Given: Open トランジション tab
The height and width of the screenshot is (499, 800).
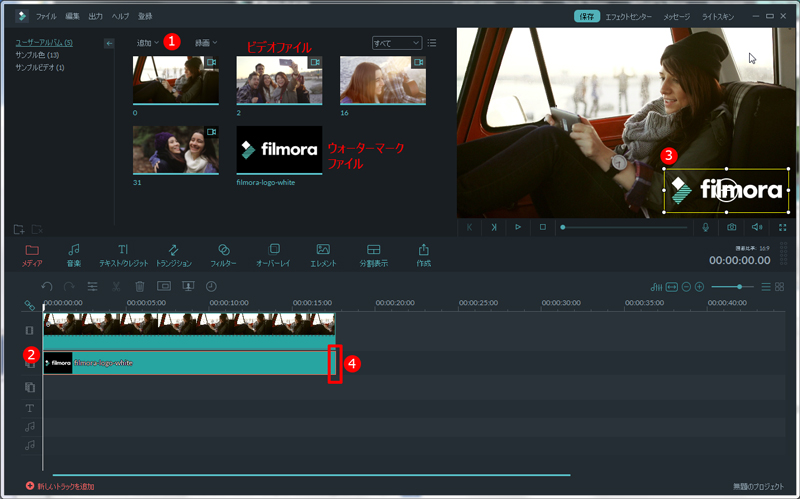Looking at the screenshot, I should (x=173, y=255).
